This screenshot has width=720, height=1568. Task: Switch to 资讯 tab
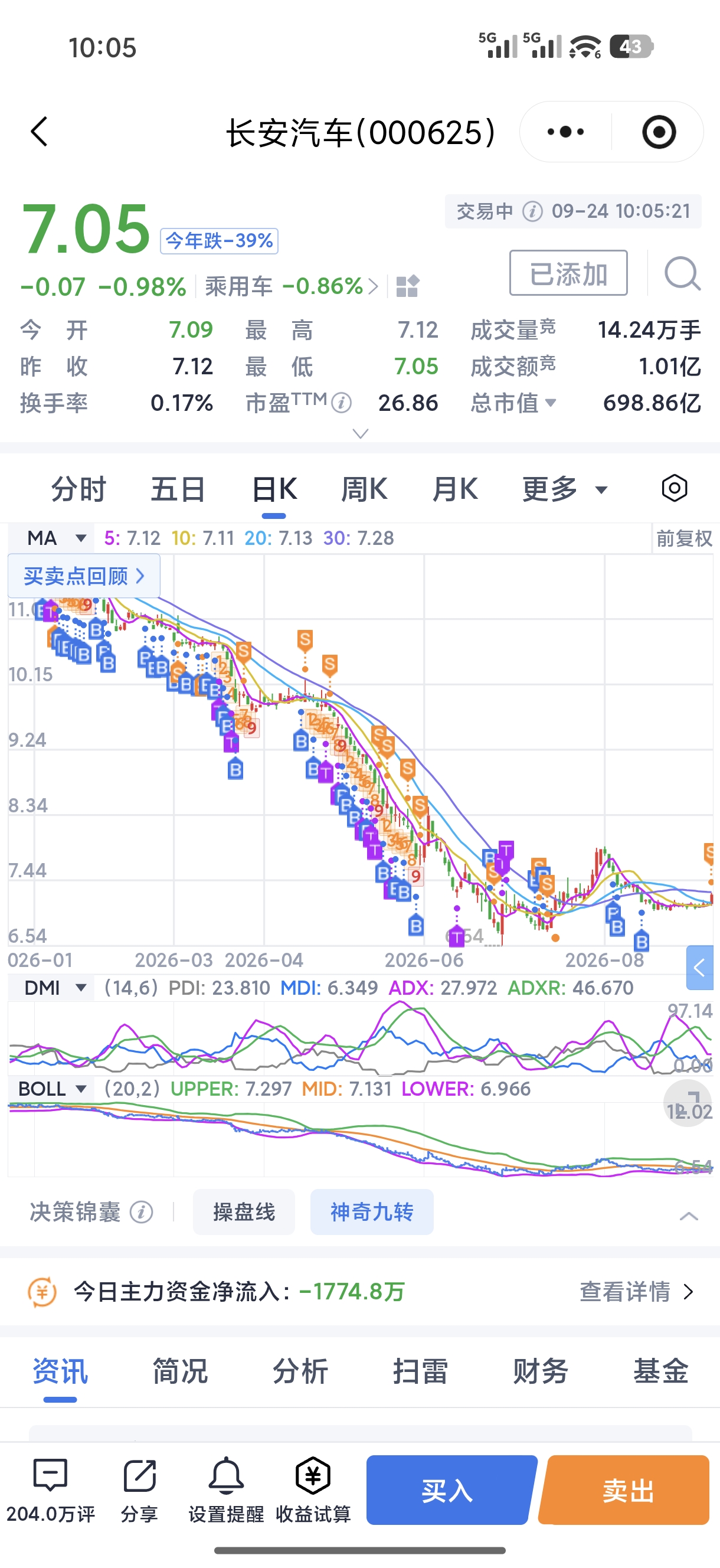pos(60,1371)
